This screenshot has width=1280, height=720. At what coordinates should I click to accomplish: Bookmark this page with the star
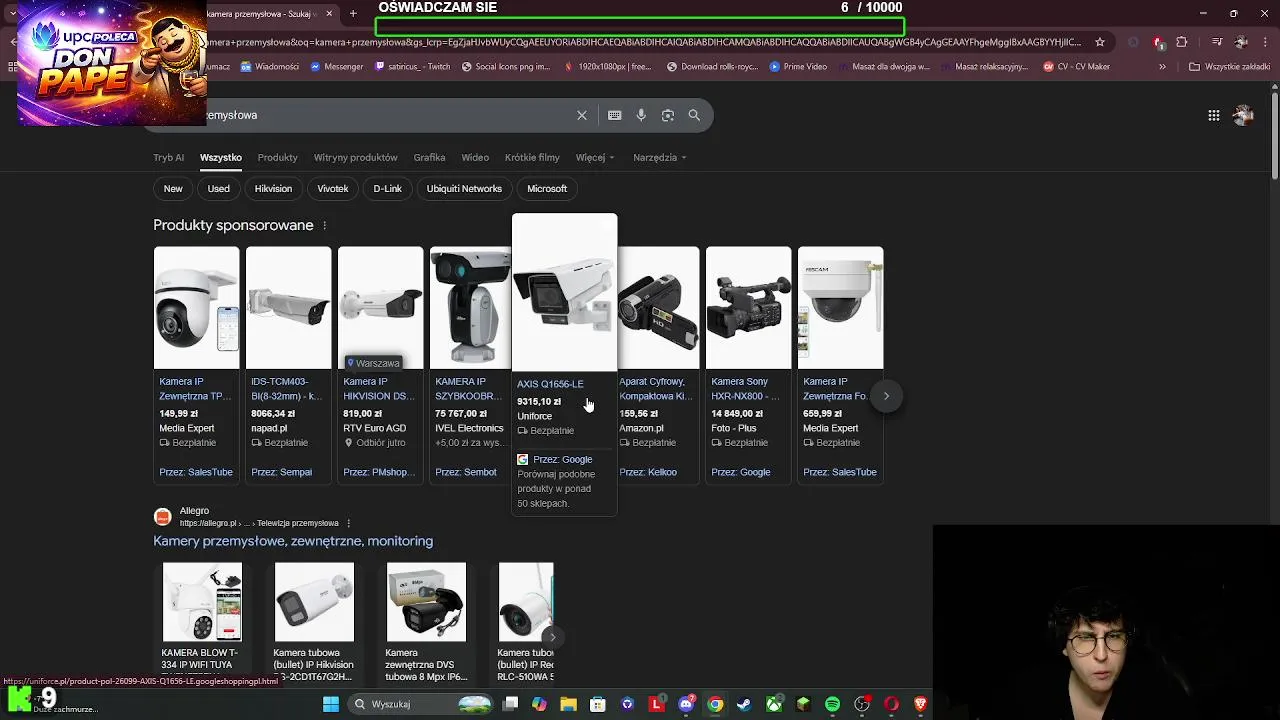coord(1100,42)
